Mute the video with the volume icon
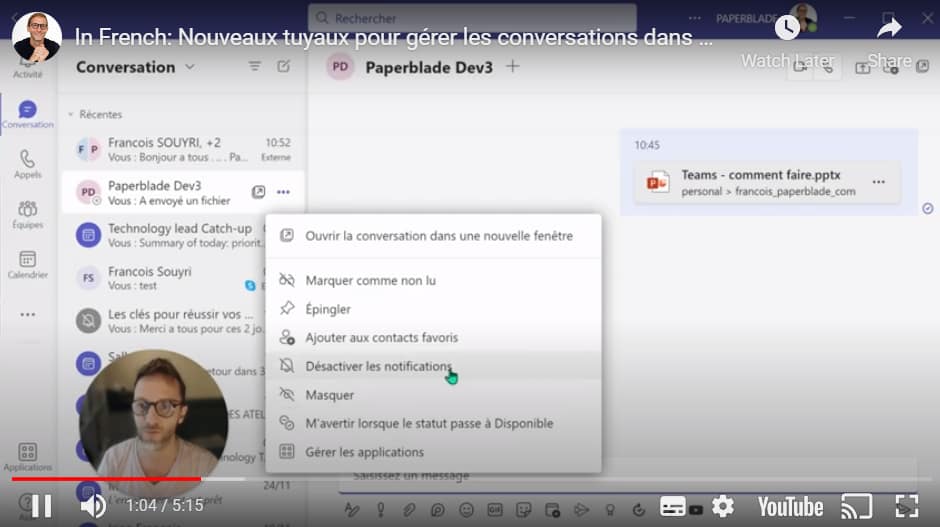This screenshot has width=940, height=527. (x=93, y=506)
